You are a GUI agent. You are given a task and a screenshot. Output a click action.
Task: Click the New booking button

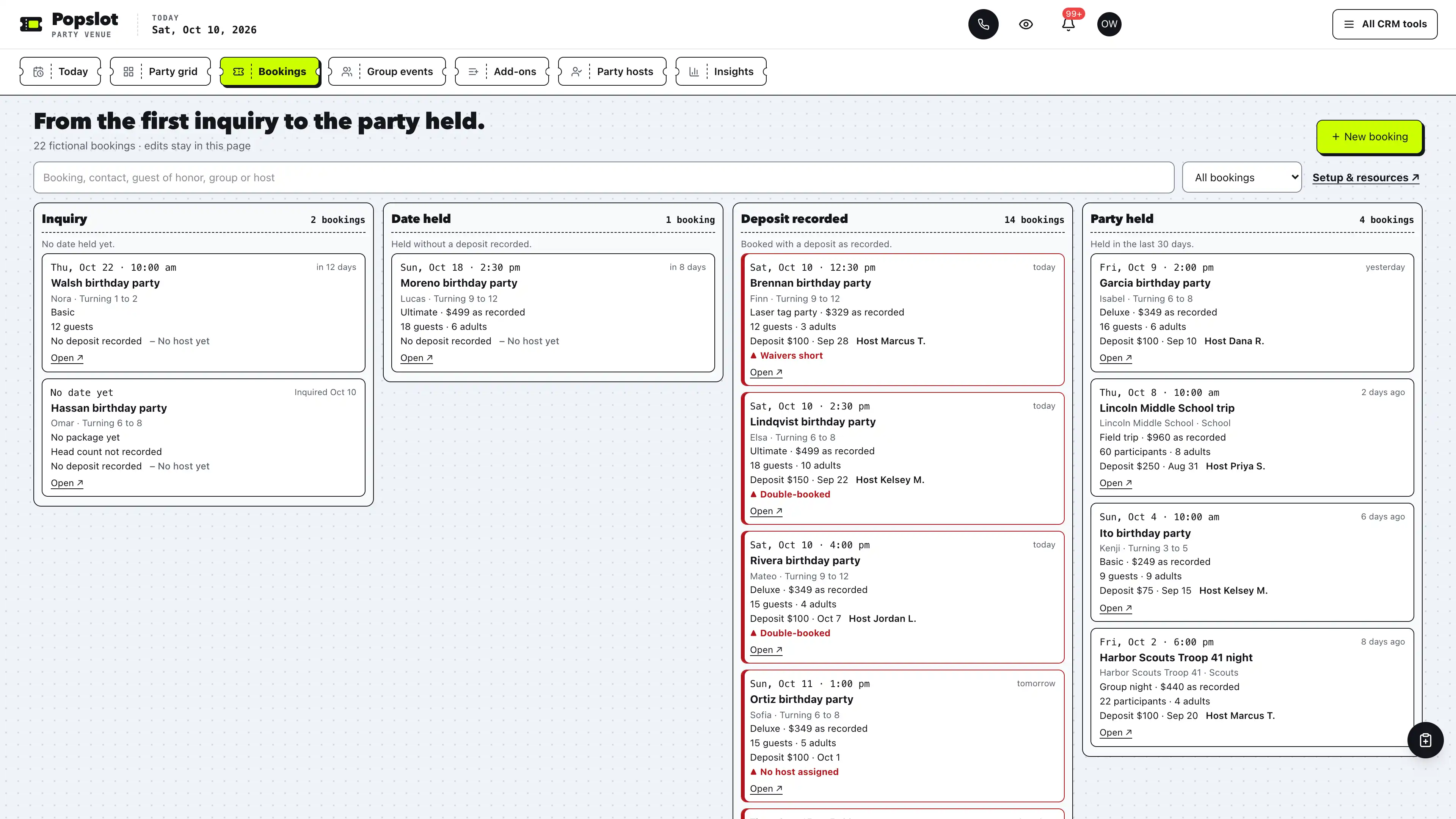(x=1369, y=137)
